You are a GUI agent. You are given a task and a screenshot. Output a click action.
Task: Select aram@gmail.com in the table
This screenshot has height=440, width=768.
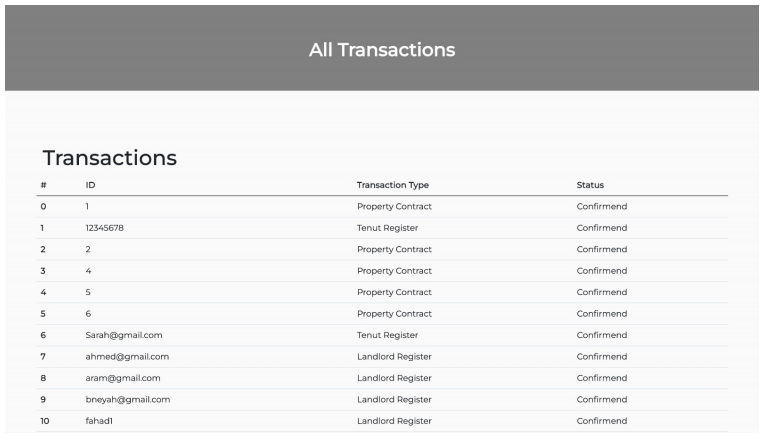123,378
